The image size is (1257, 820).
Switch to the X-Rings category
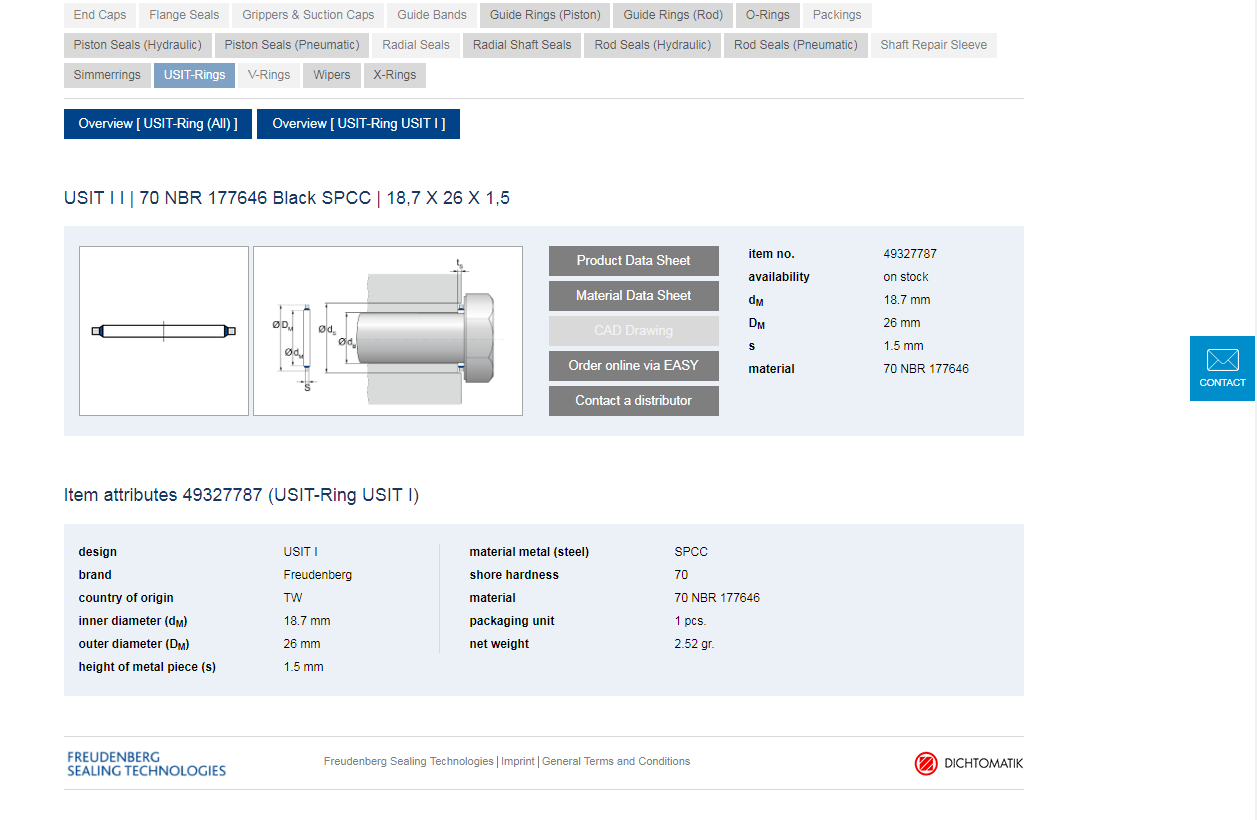tap(395, 75)
